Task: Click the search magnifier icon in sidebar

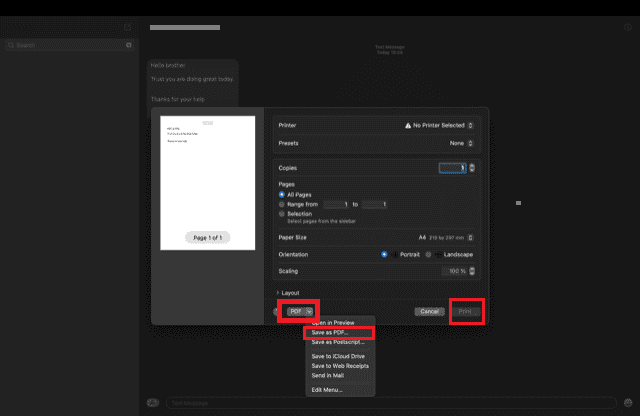Action: (x=10, y=46)
